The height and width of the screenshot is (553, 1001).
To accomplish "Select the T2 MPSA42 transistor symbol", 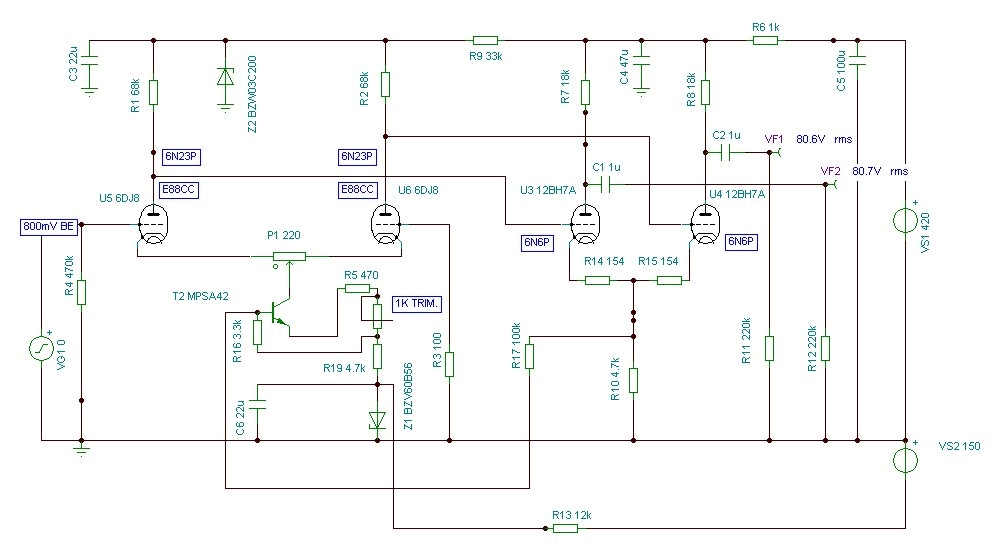I will (x=280, y=314).
